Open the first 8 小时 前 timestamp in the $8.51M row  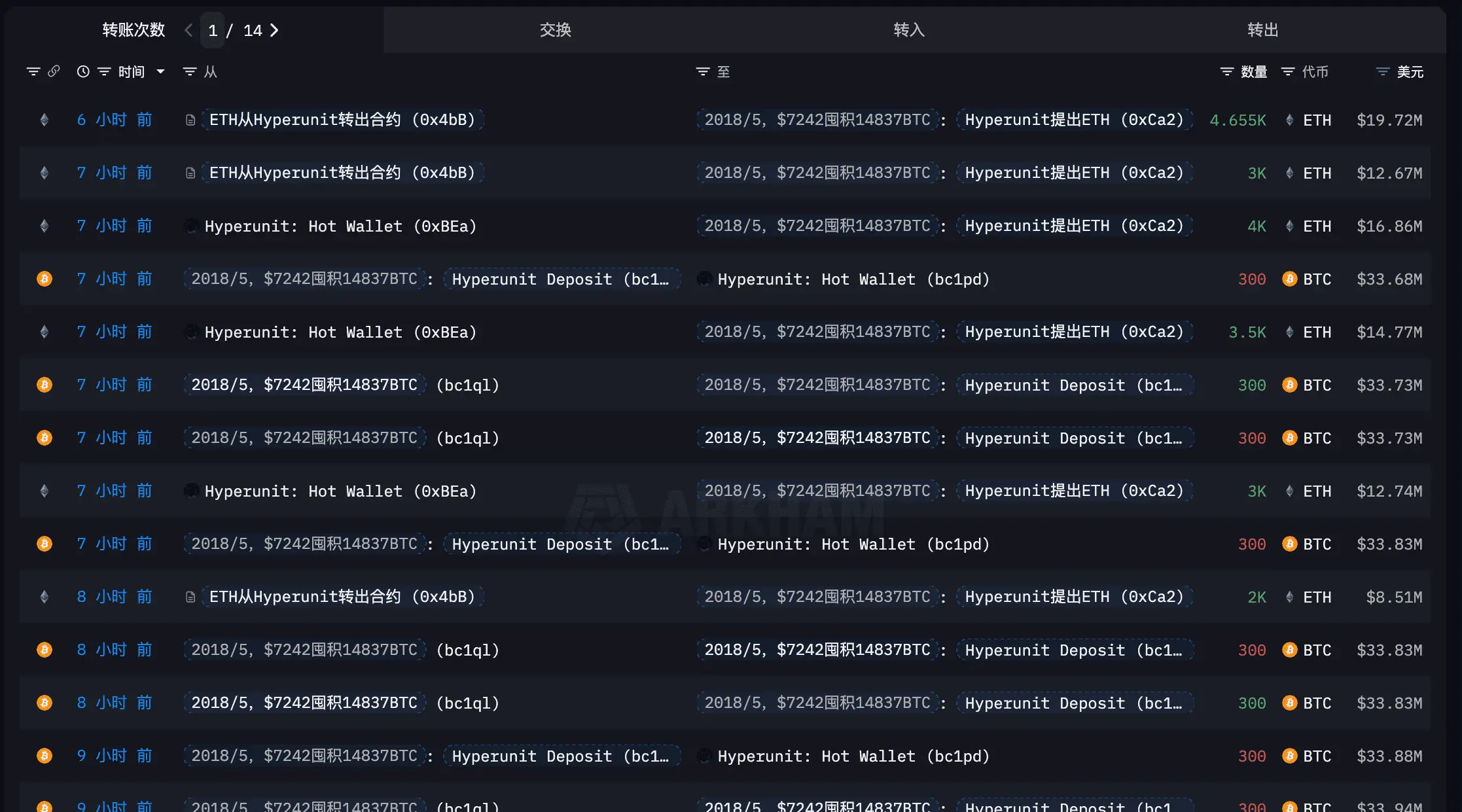click(115, 597)
